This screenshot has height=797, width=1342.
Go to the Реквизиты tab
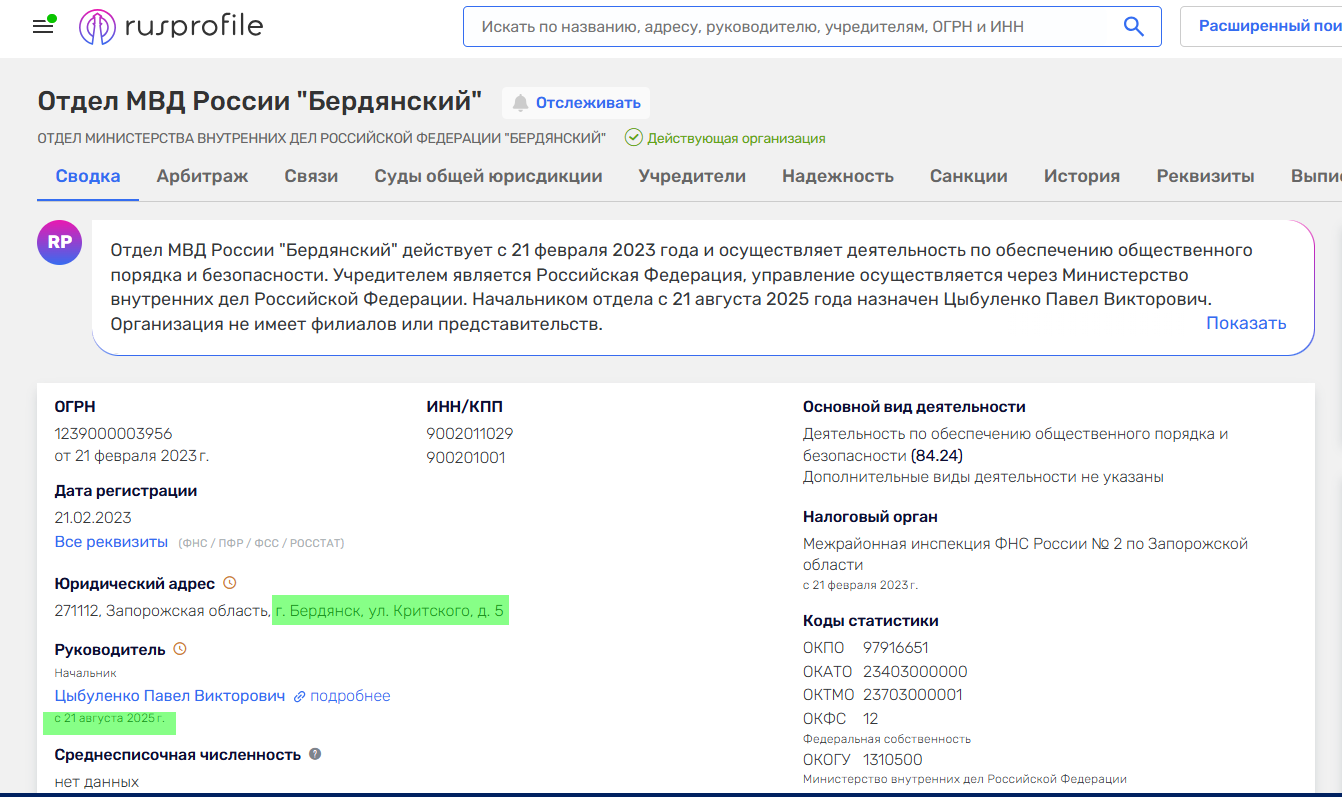(x=1205, y=177)
